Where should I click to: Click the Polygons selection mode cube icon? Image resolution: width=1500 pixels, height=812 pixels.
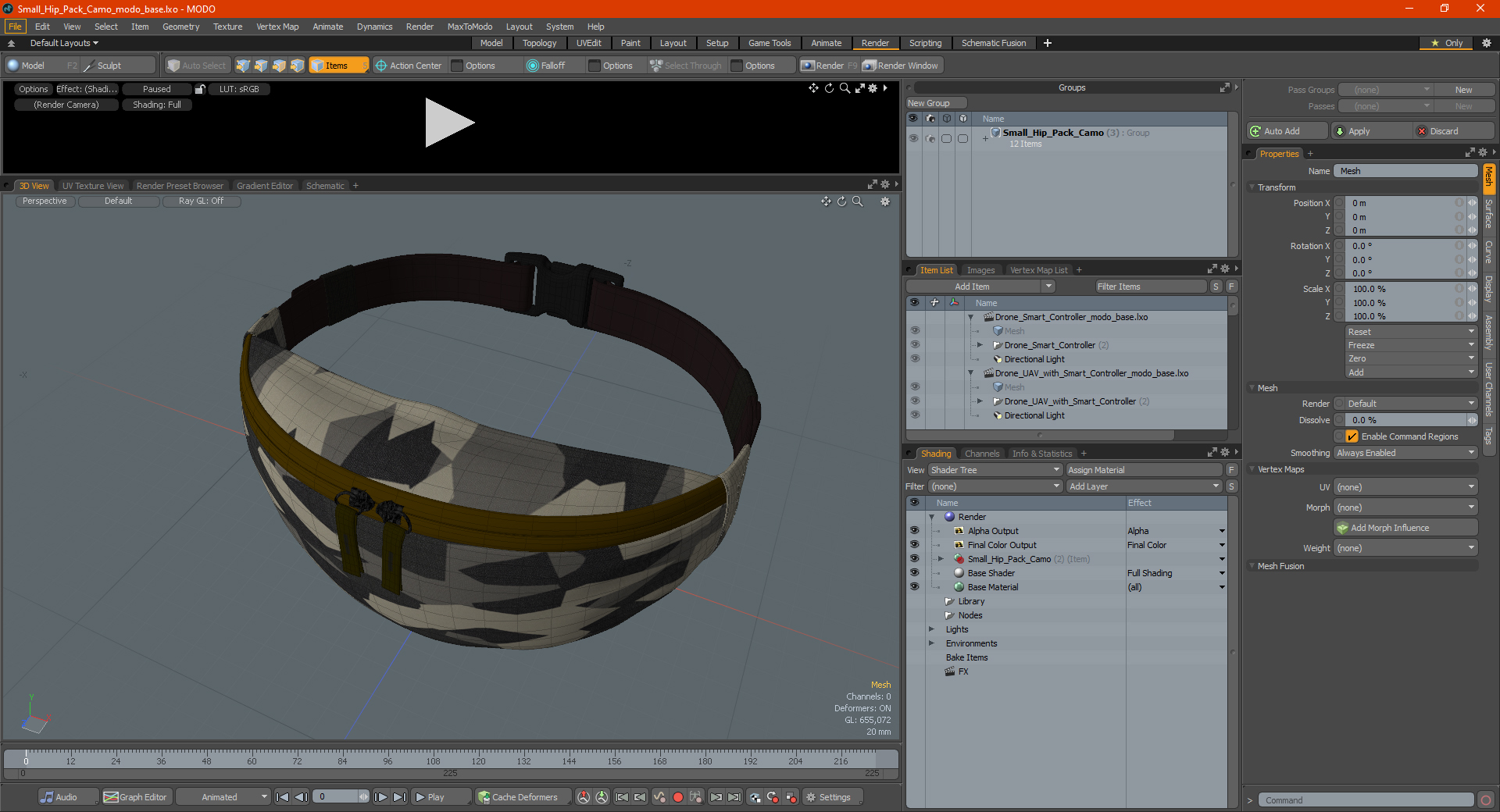click(x=279, y=66)
